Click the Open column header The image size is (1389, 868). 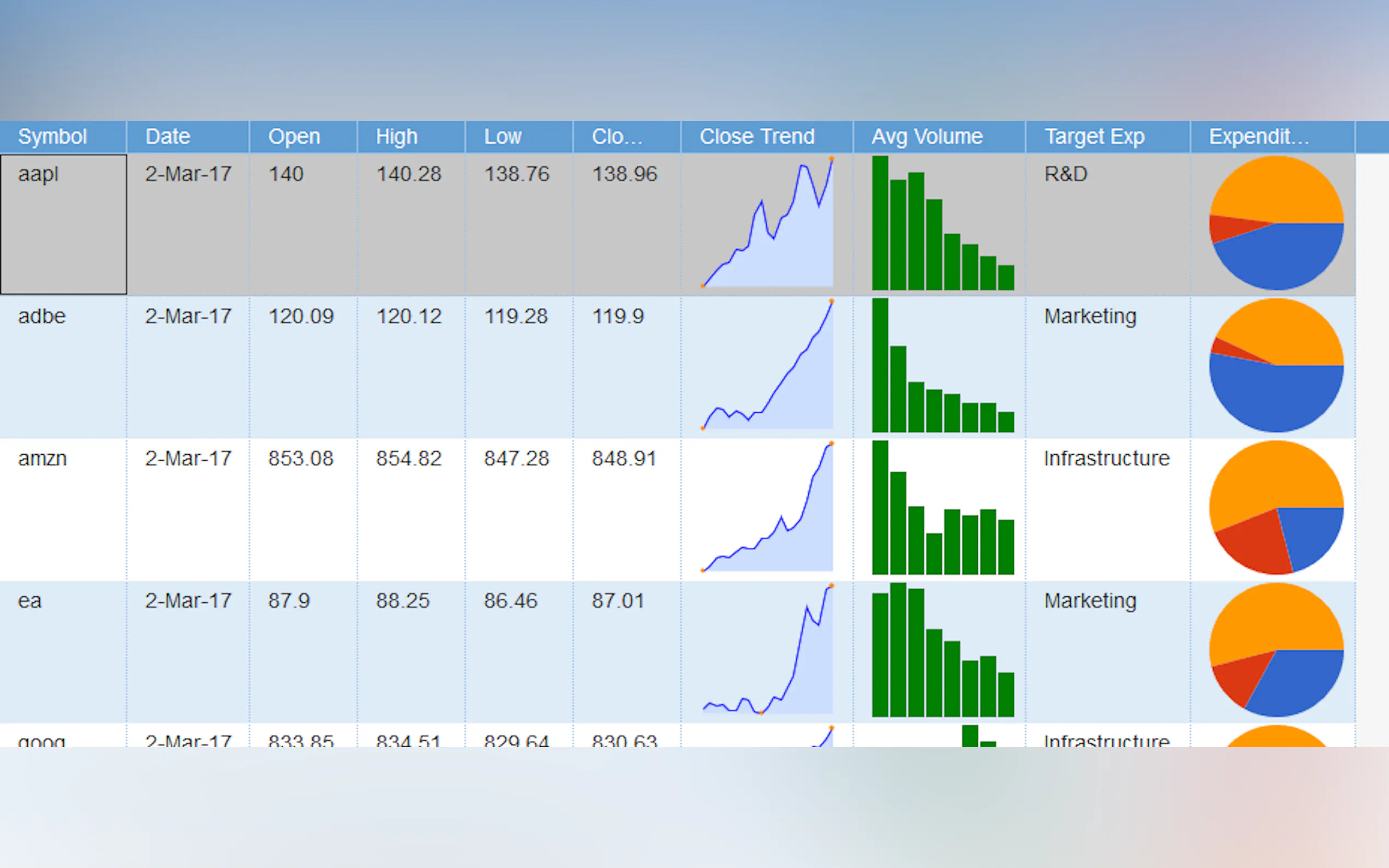tap(294, 137)
